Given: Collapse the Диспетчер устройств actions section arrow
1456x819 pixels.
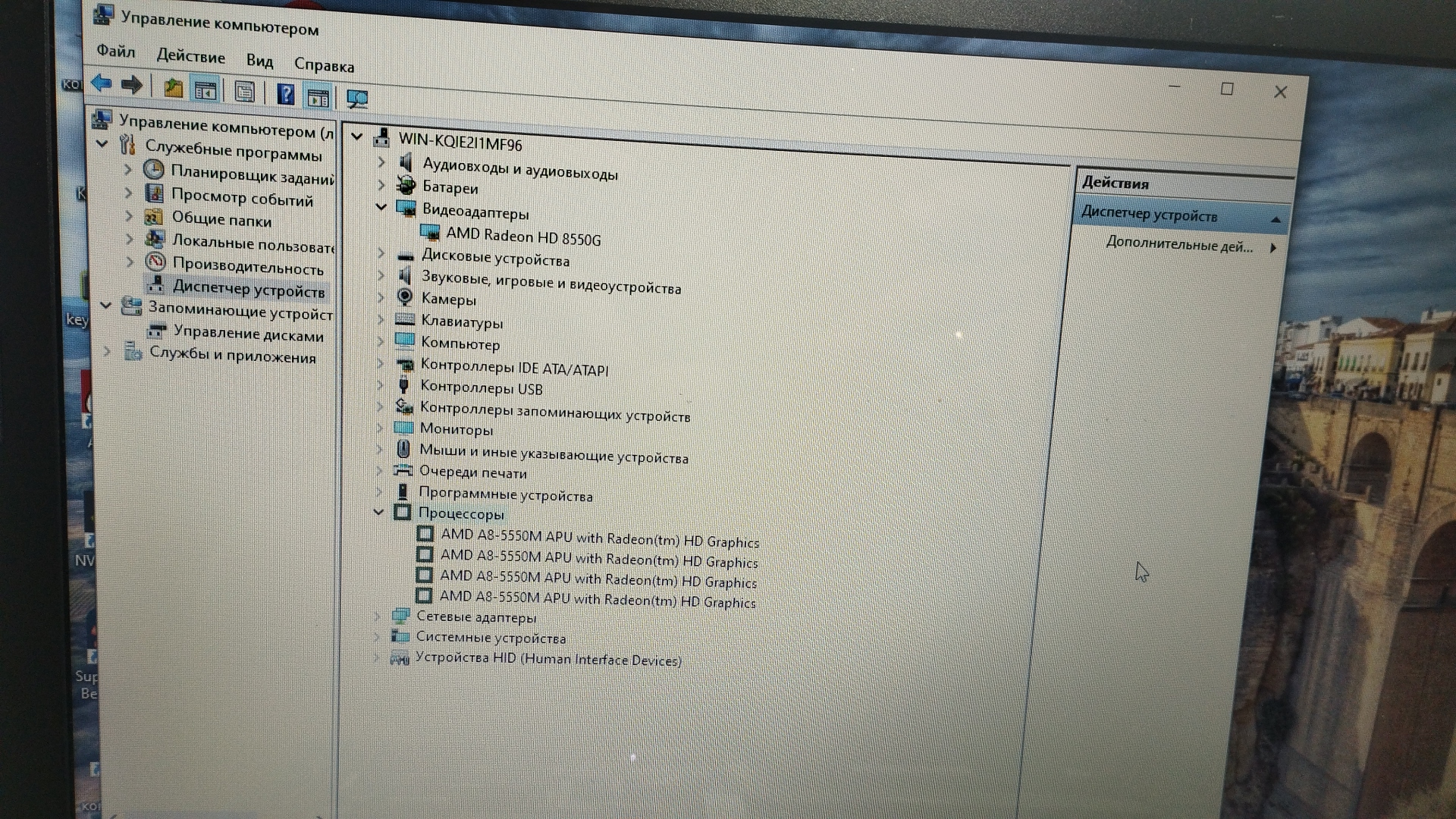Looking at the screenshot, I should tap(1276, 220).
